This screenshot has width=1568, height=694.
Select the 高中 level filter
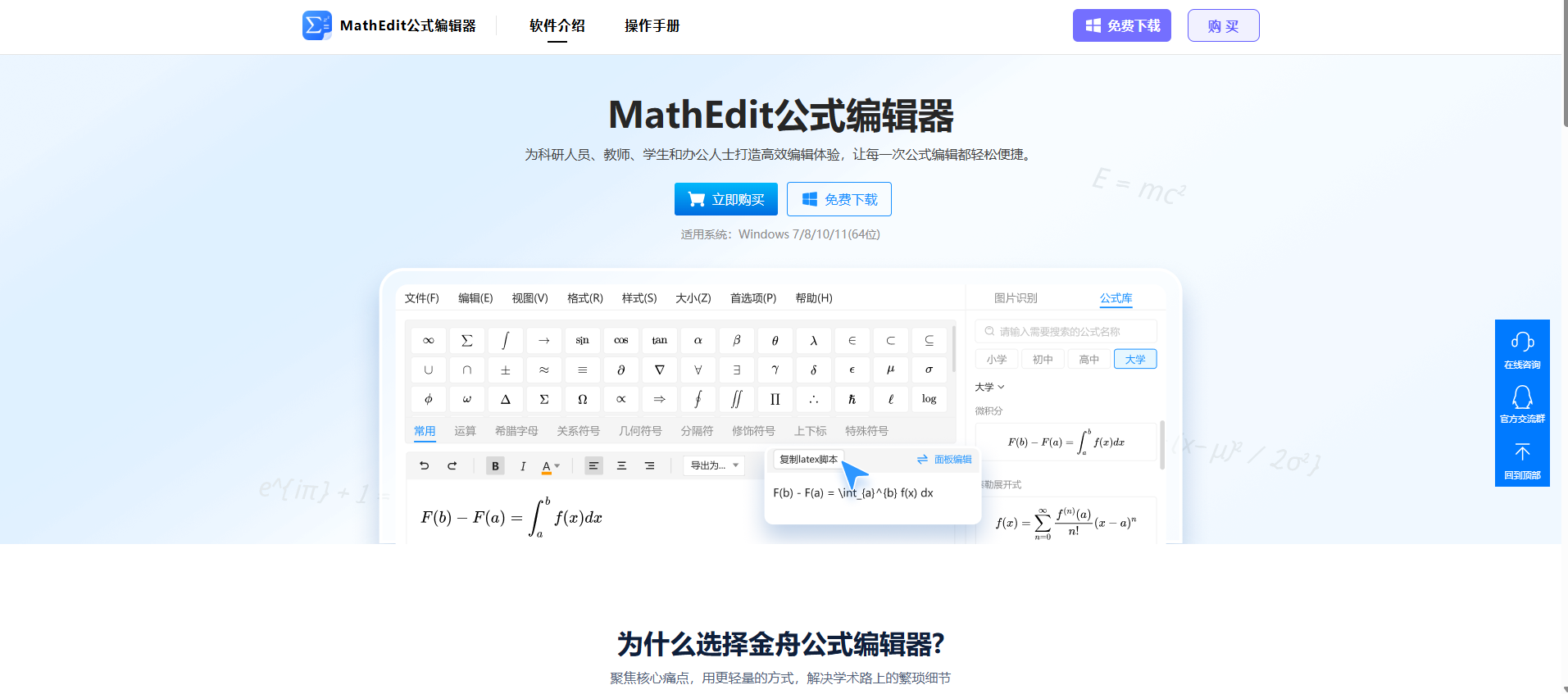click(1089, 359)
